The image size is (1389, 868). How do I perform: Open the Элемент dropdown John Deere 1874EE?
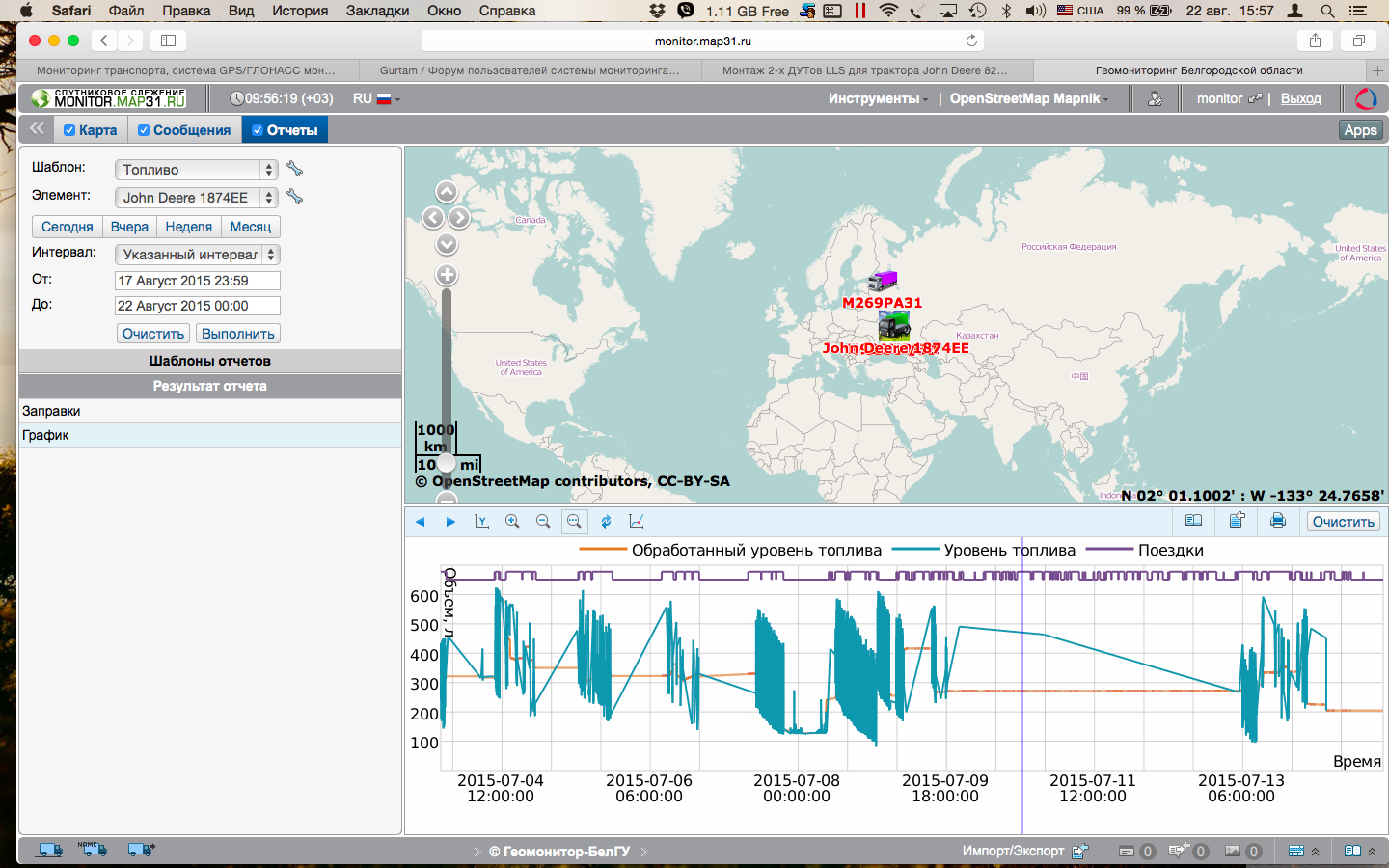click(x=196, y=198)
